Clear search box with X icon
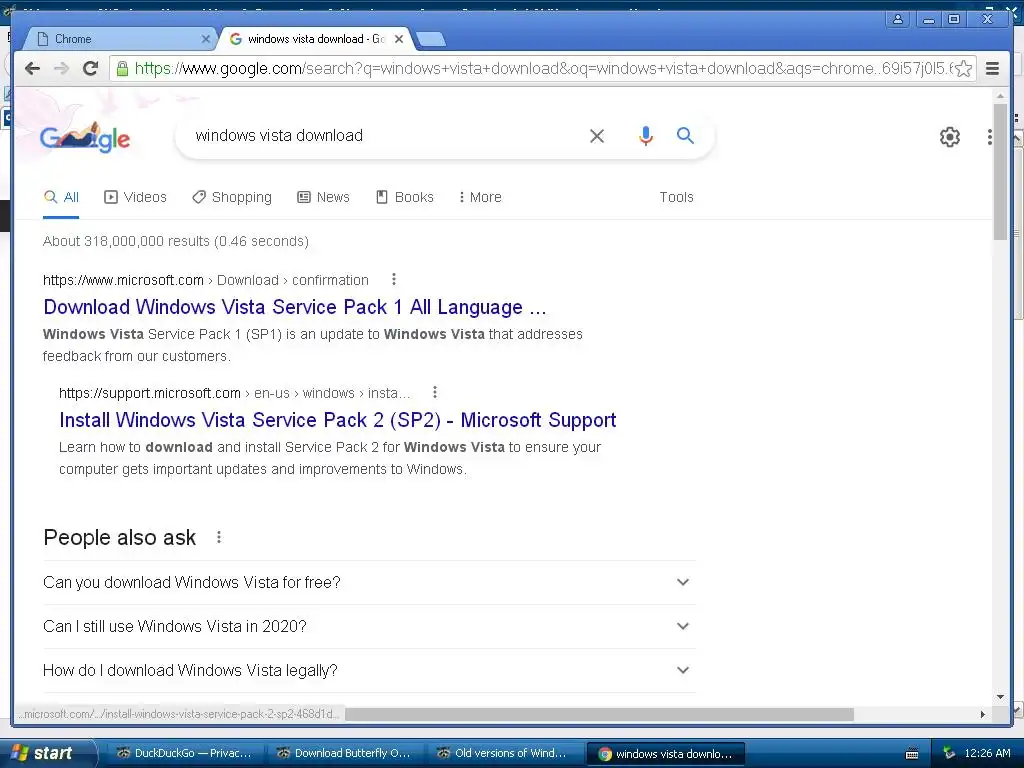This screenshot has width=1024, height=768. pos(597,136)
